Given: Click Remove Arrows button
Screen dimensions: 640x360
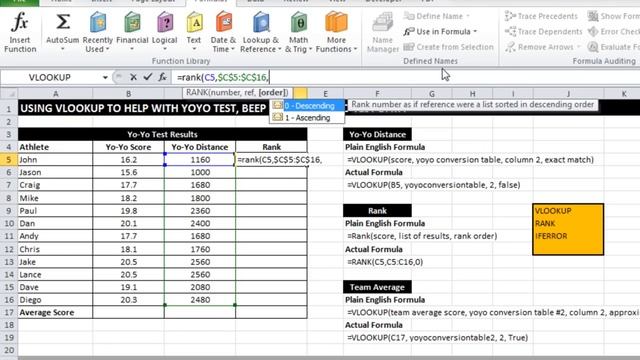Looking at the screenshot, I should coord(540,47).
